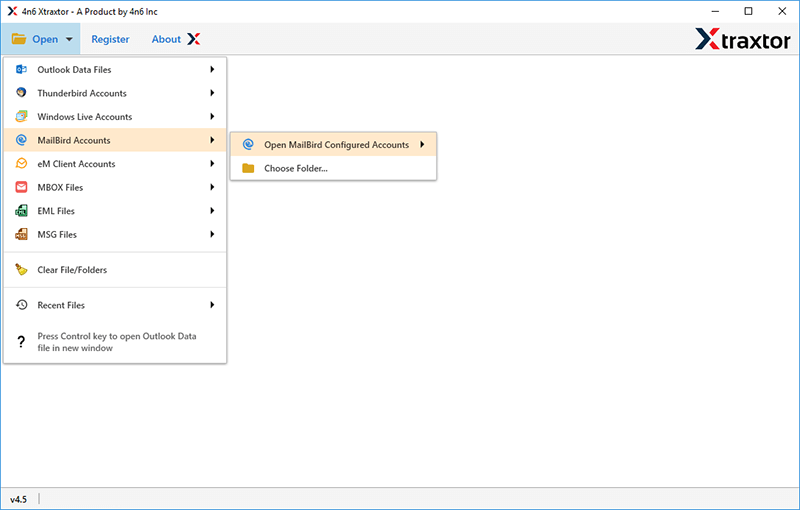
Task: Click the Open MailBird Configured Accounts icon
Action: coord(248,144)
